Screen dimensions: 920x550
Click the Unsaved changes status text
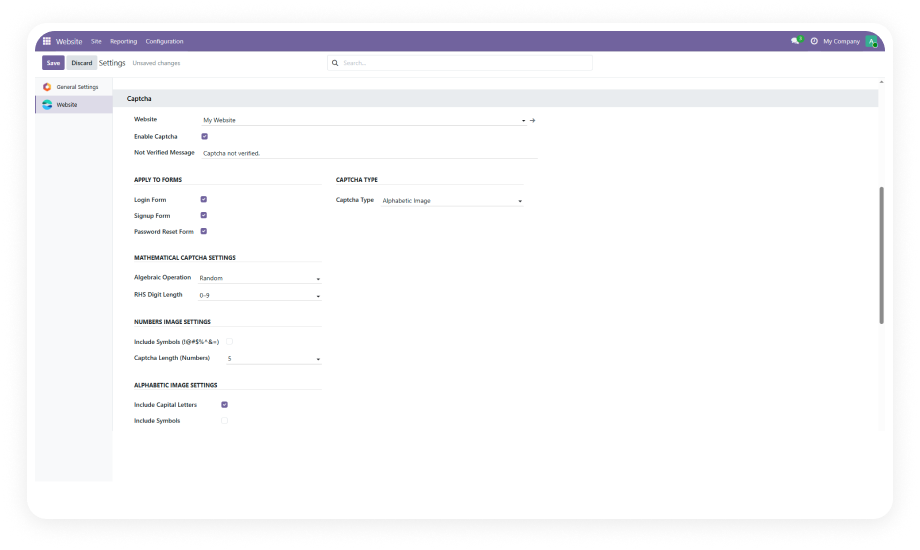tap(156, 63)
